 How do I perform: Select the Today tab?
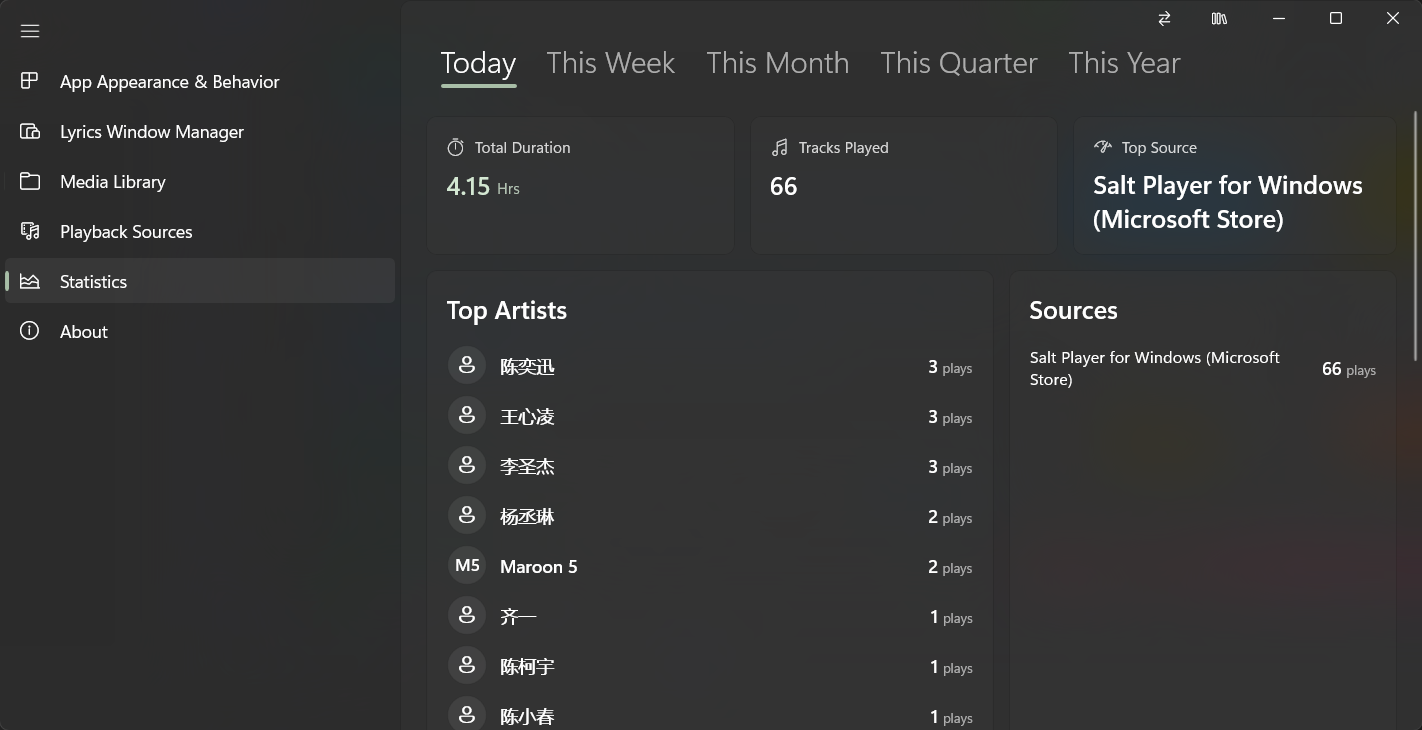coord(478,63)
